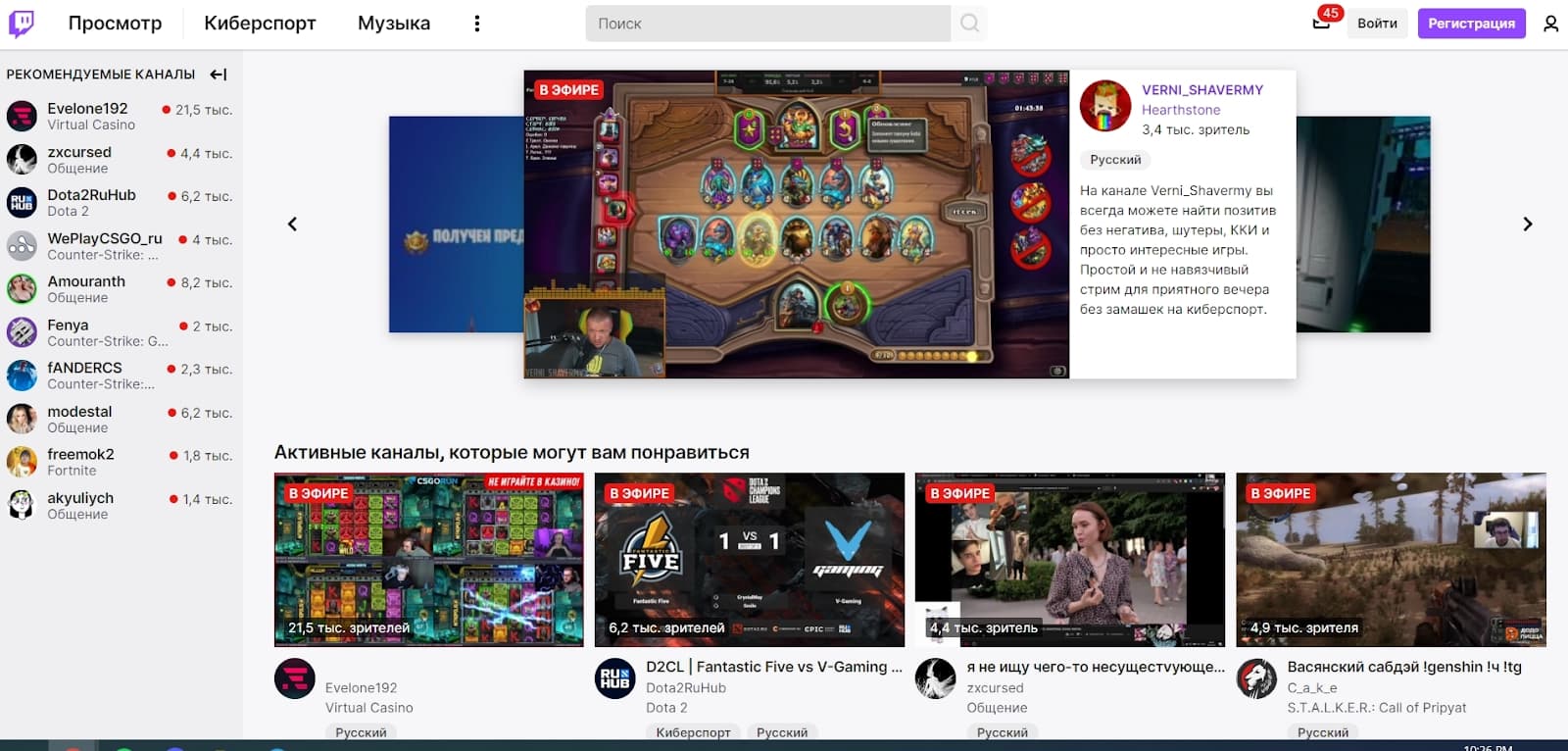Open 'я не ищу чего-то' stream title
1568x751 pixels.
coord(1096,667)
